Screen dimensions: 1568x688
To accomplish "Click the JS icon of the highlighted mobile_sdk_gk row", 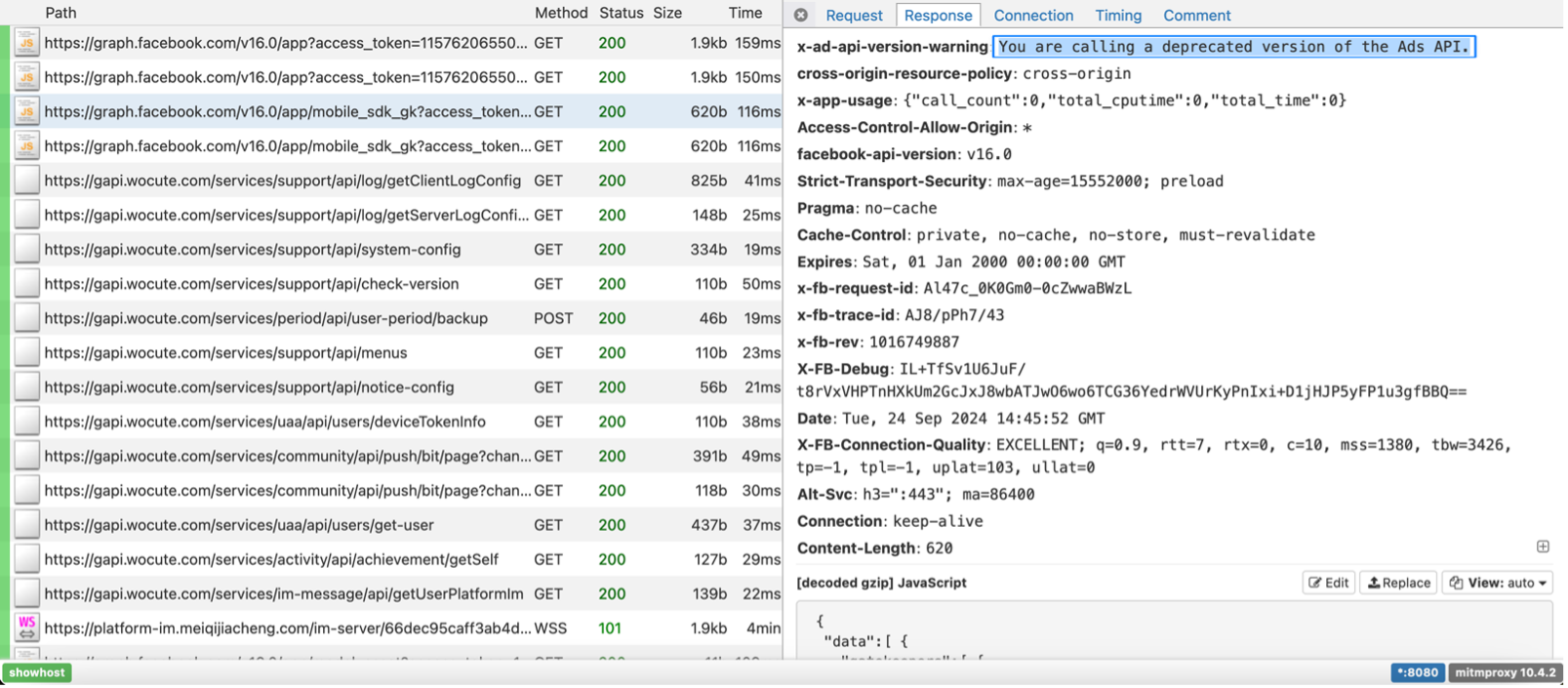I will coord(26,112).
